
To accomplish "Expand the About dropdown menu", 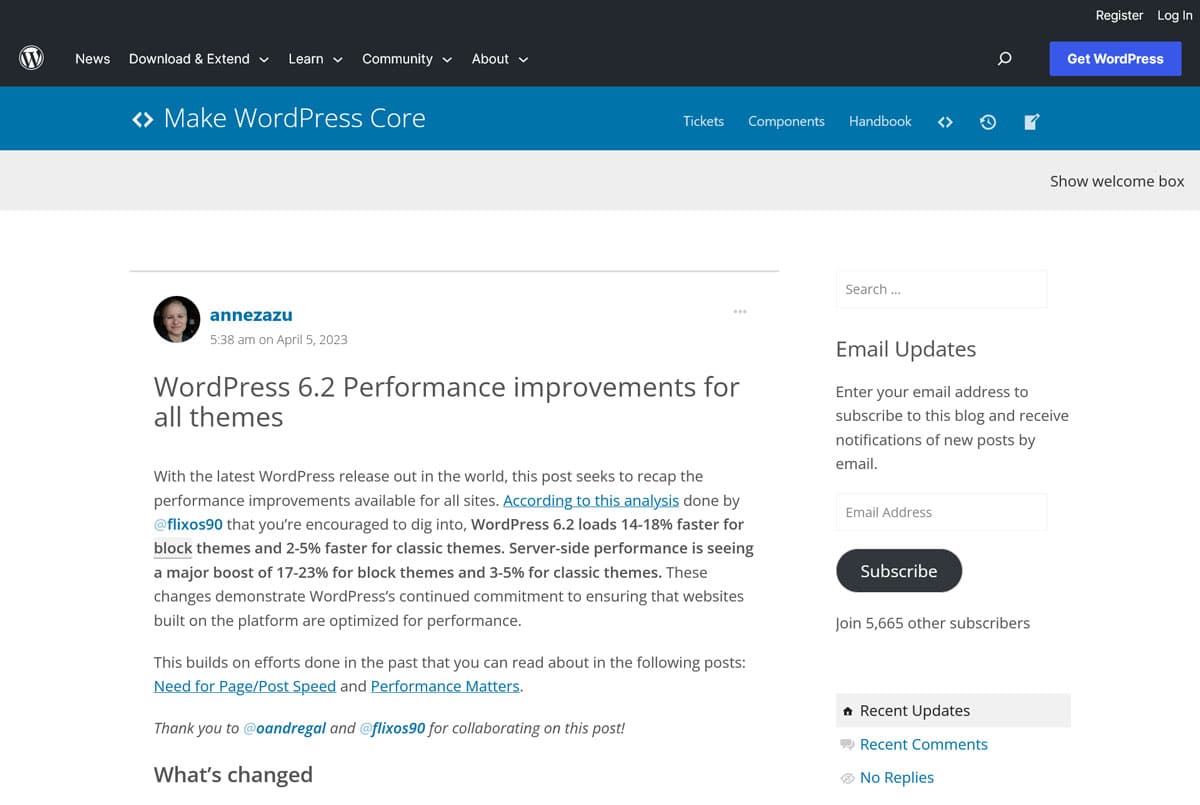I will [x=500, y=59].
